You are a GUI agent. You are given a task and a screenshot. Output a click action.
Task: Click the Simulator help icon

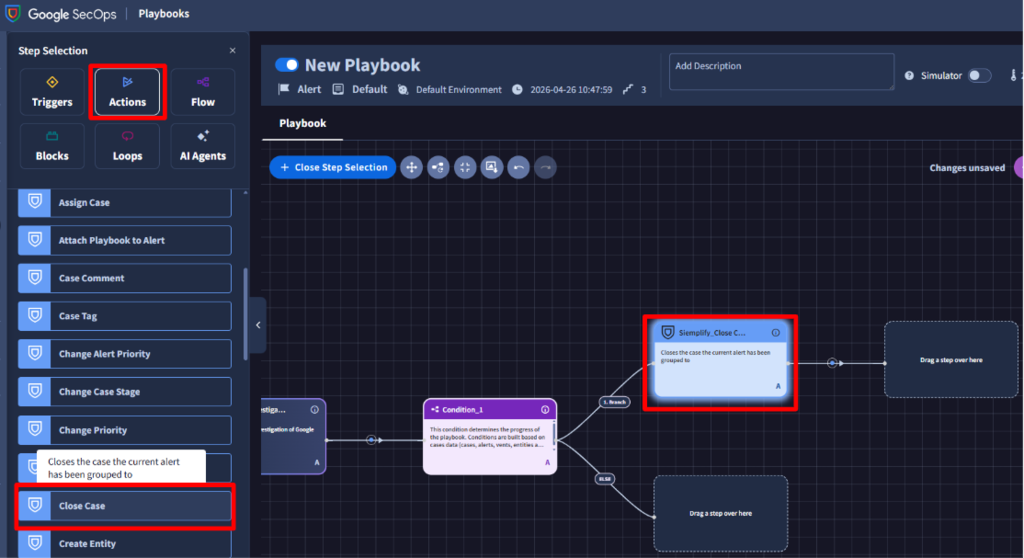(909, 76)
